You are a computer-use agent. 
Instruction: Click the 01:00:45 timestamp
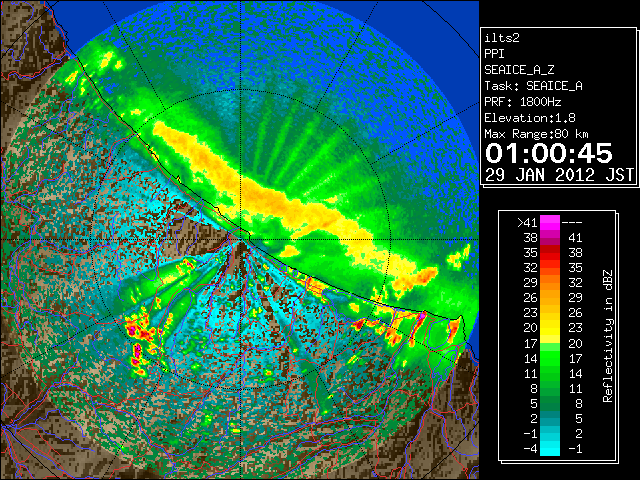(x=549, y=153)
